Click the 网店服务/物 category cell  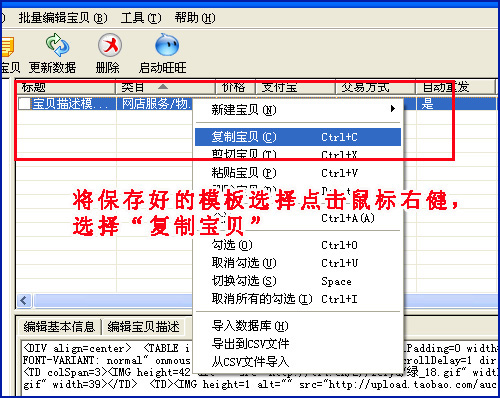[x=155, y=104]
